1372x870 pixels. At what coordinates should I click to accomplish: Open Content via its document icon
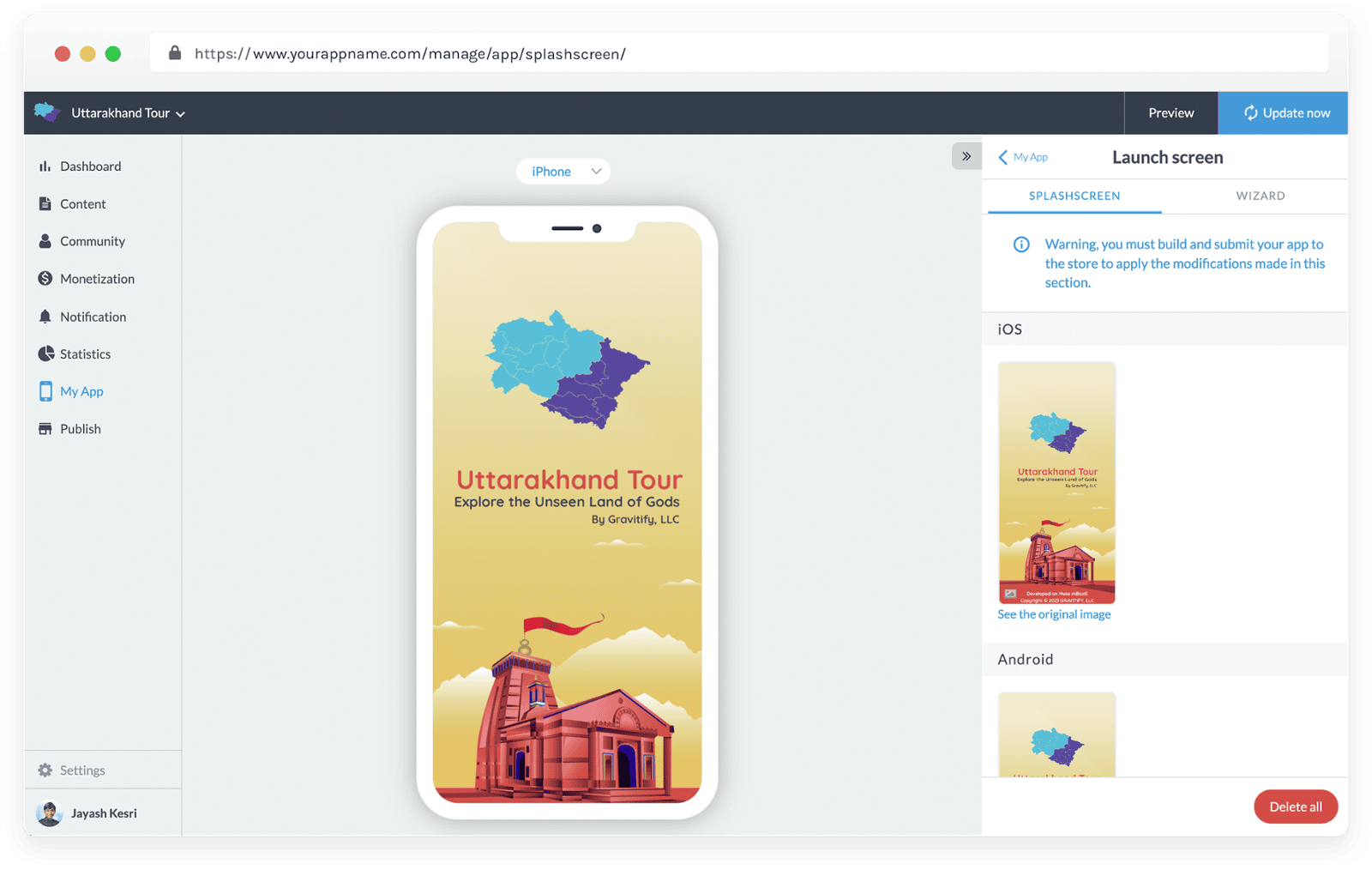tap(45, 204)
